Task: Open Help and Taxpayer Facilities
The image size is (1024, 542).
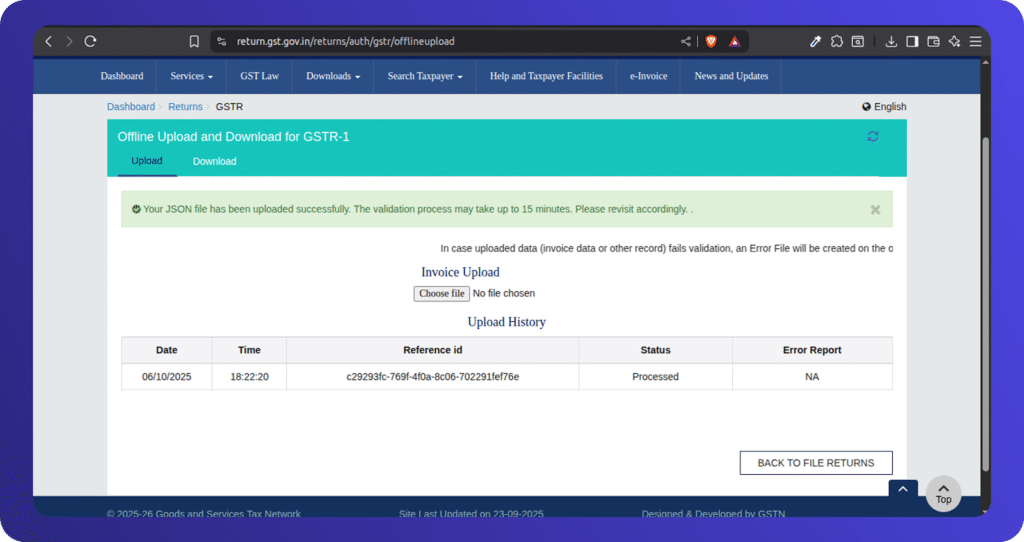Action: pyautogui.click(x=546, y=76)
